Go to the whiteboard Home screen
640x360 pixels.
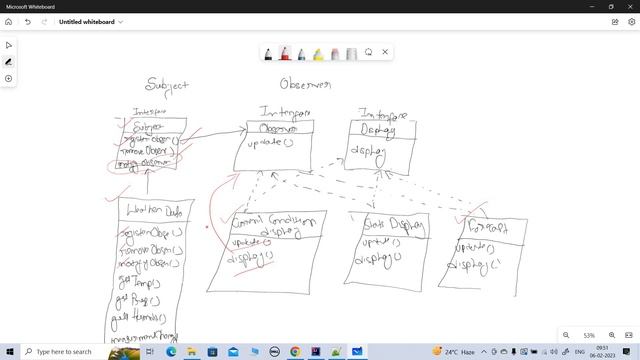[9, 22]
